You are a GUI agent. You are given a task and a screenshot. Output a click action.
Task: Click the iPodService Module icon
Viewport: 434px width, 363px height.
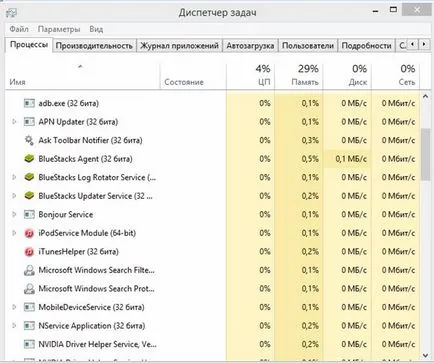click(29, 233)
